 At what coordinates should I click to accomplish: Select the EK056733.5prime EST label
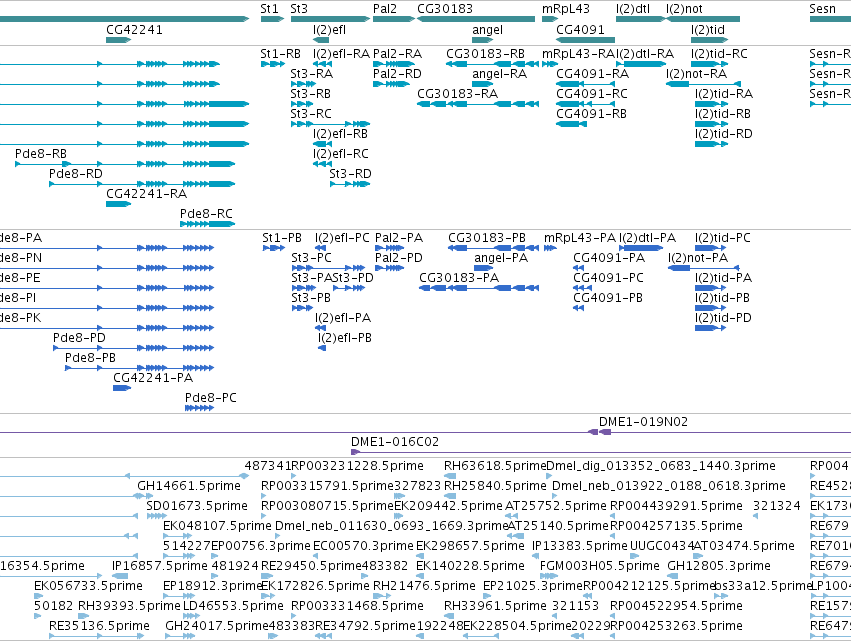click(x=88, y=586)
